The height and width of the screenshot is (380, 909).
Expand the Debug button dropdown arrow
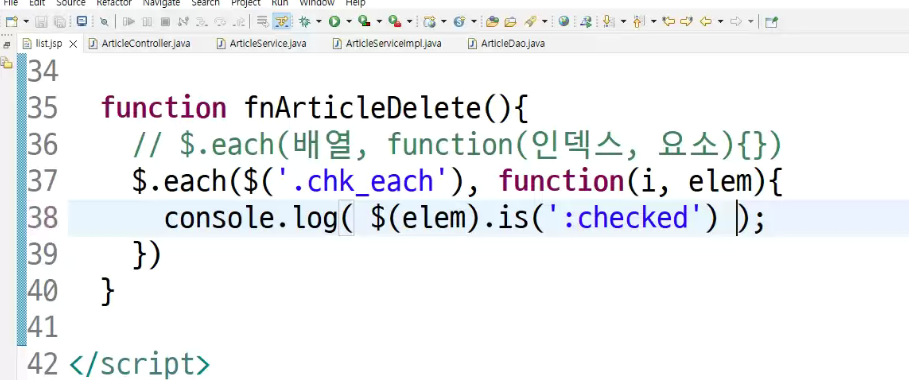[x=318, y=22]
